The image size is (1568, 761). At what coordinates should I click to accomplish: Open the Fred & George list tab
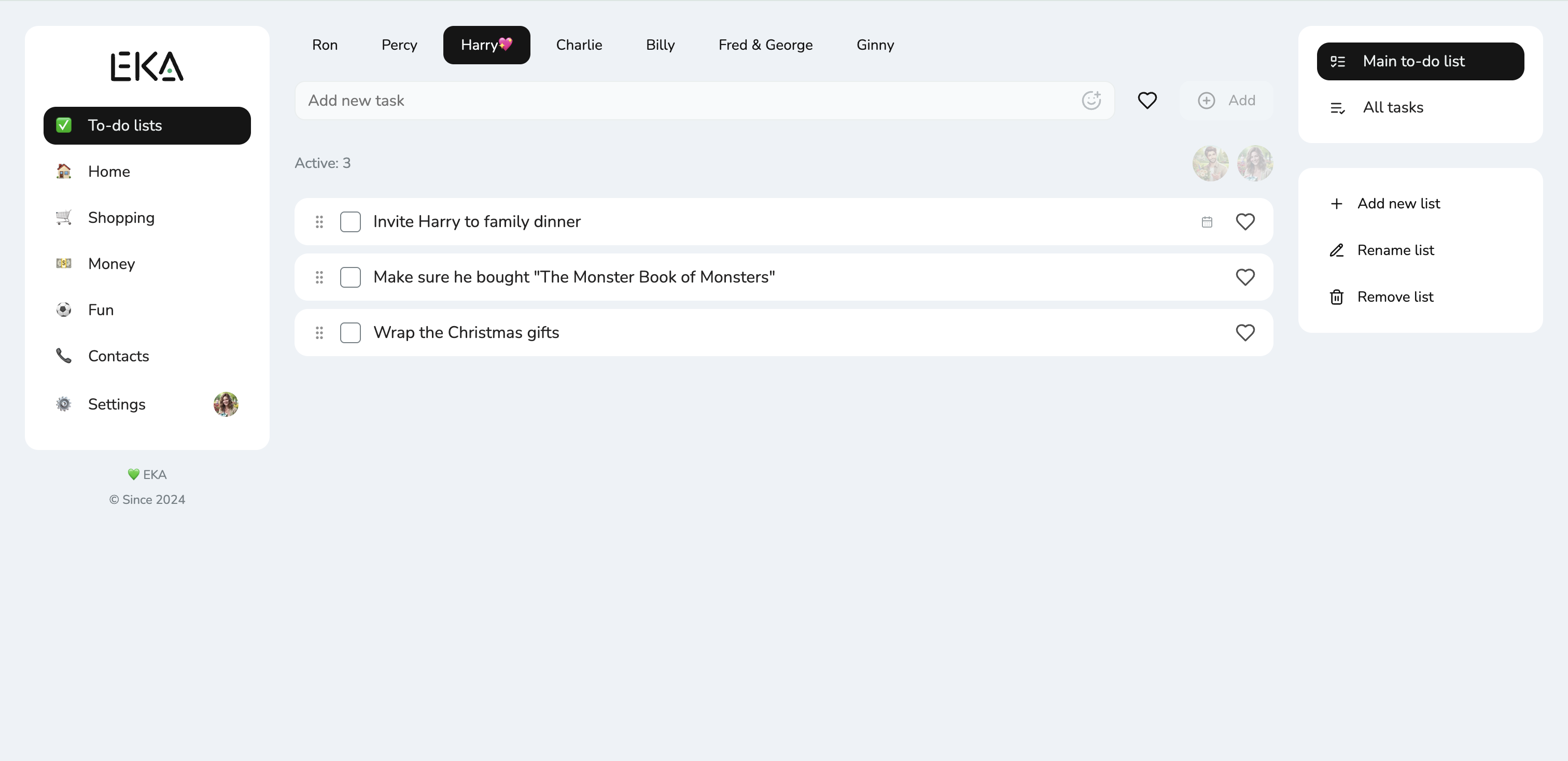point(765,45)
